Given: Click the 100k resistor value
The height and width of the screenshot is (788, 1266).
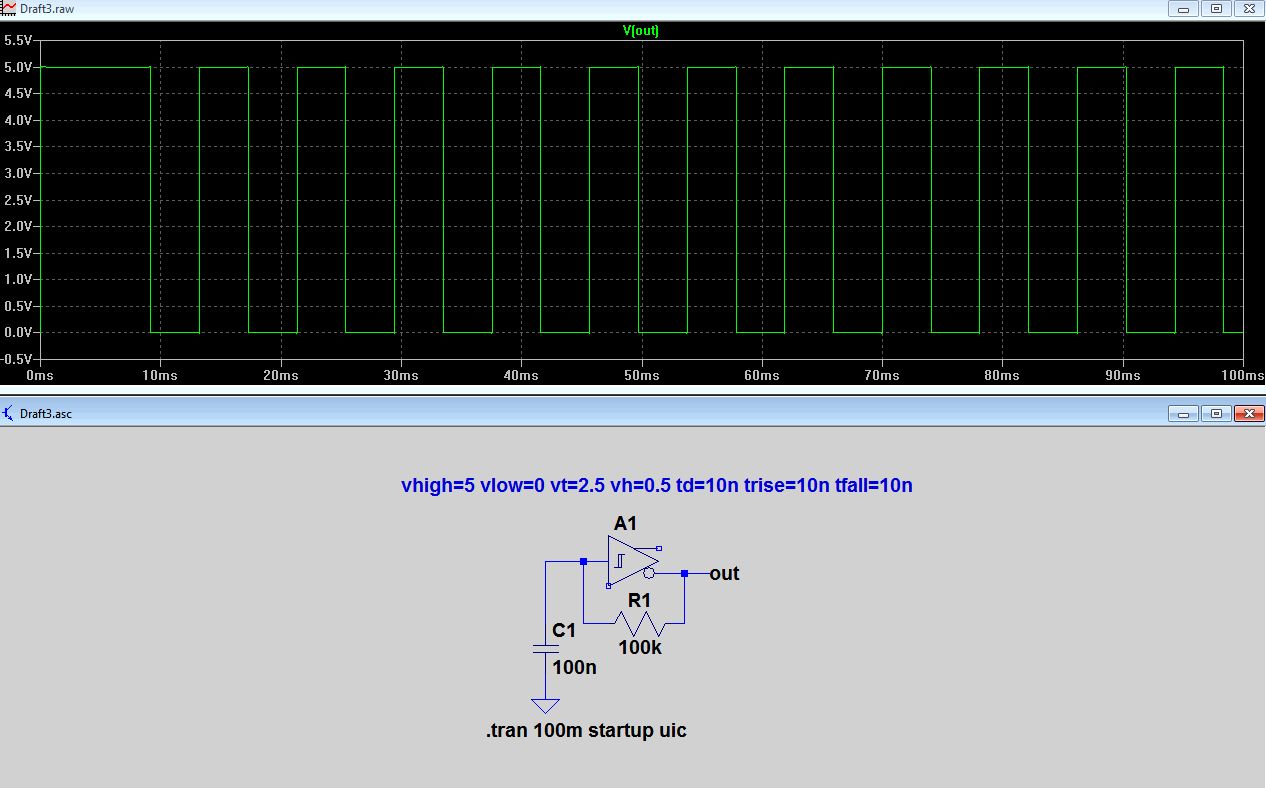Looking at the screenshot, I should tap(640, 647).
